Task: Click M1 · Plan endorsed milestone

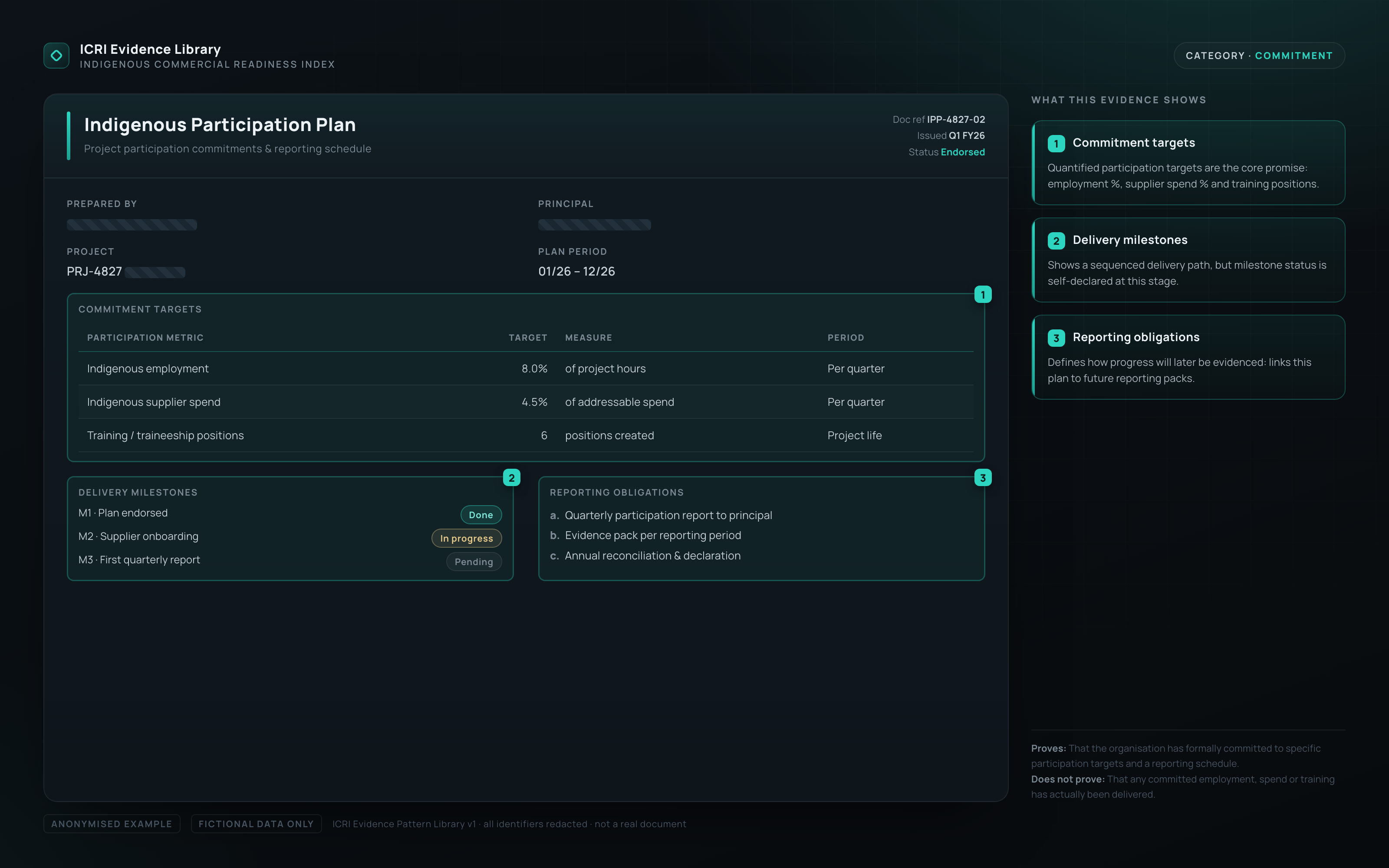Action: click(x=123, y=513)
